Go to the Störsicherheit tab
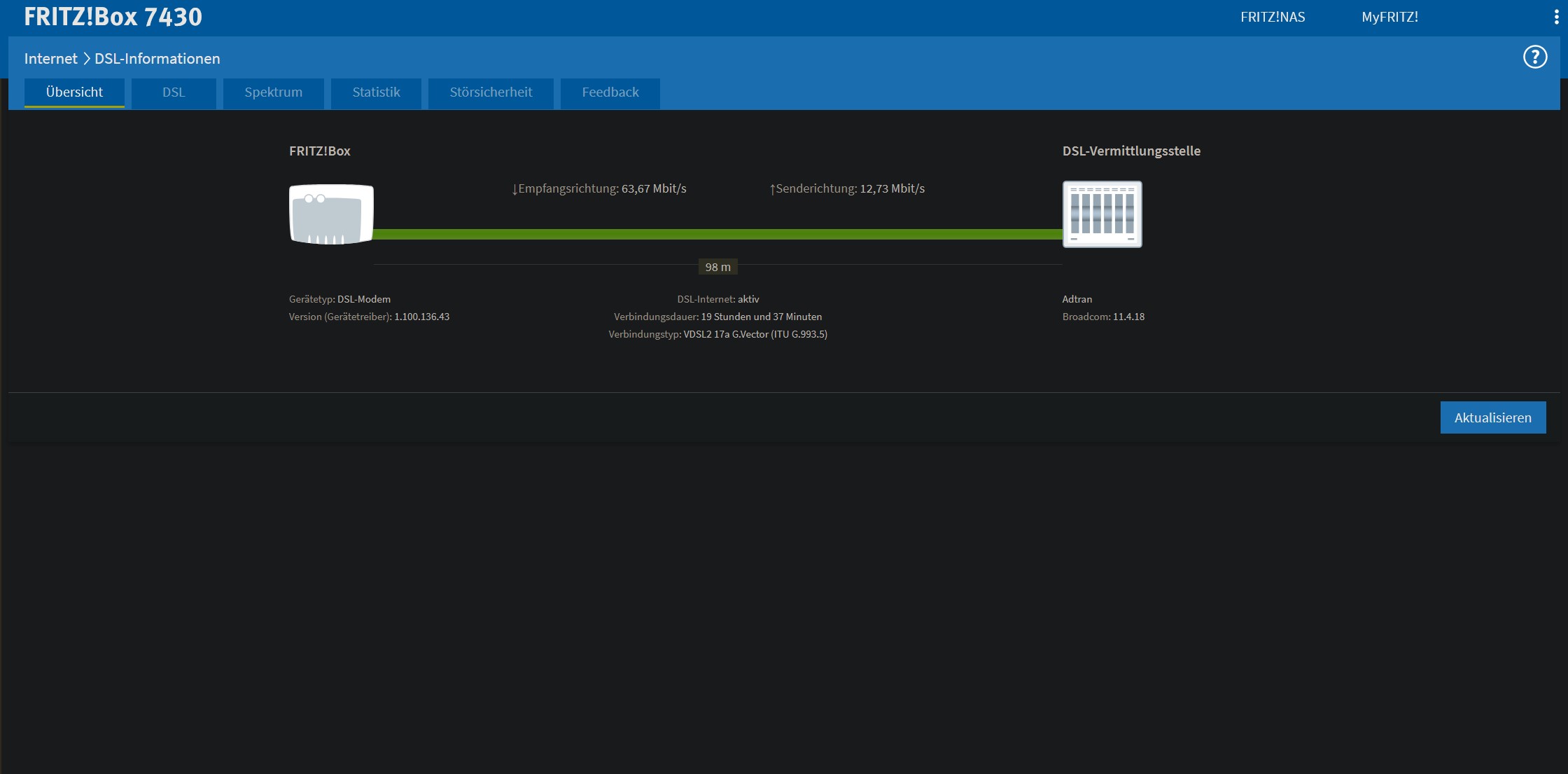This screenshot has width=1568, height=774. point(491,92)
